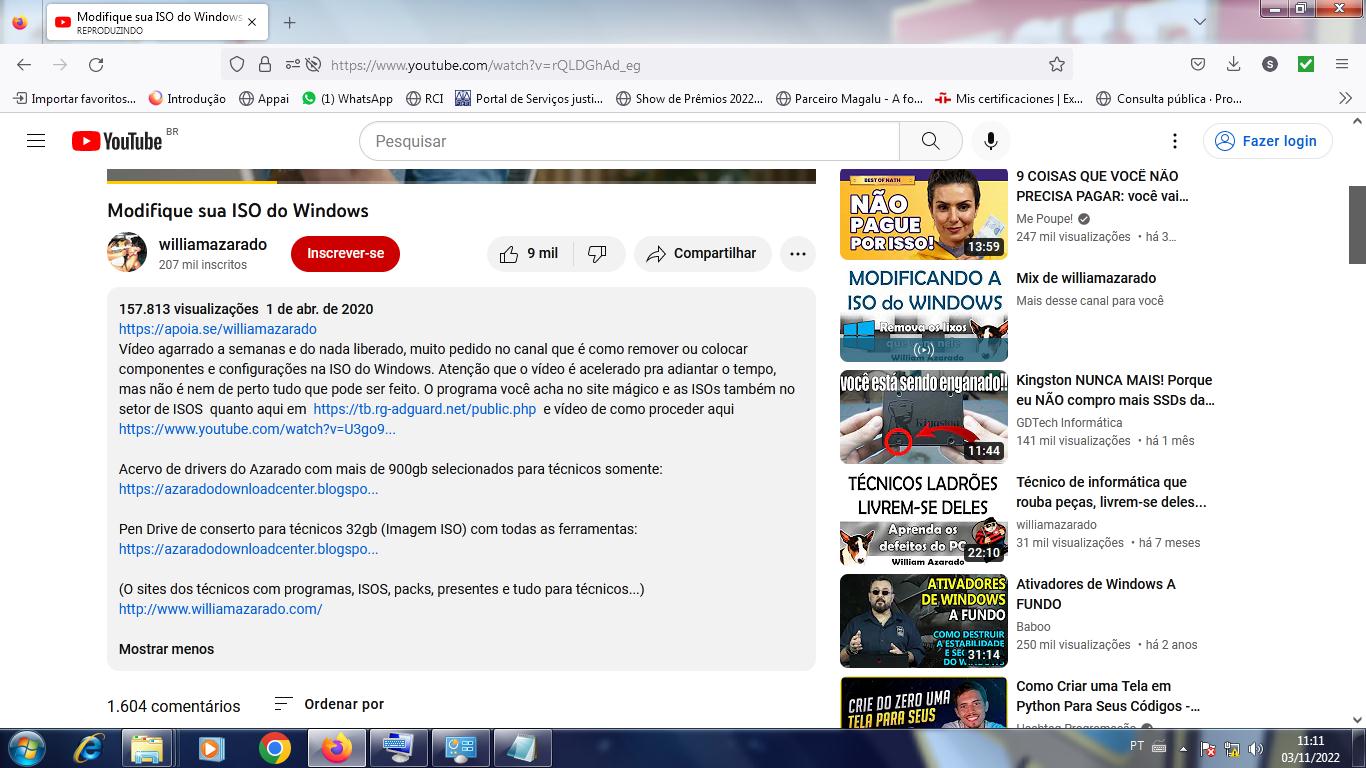Screen dimensions: 1366x768
Task: Open the apoia.se/williamazarado link
Action: [x=217, y=329]
